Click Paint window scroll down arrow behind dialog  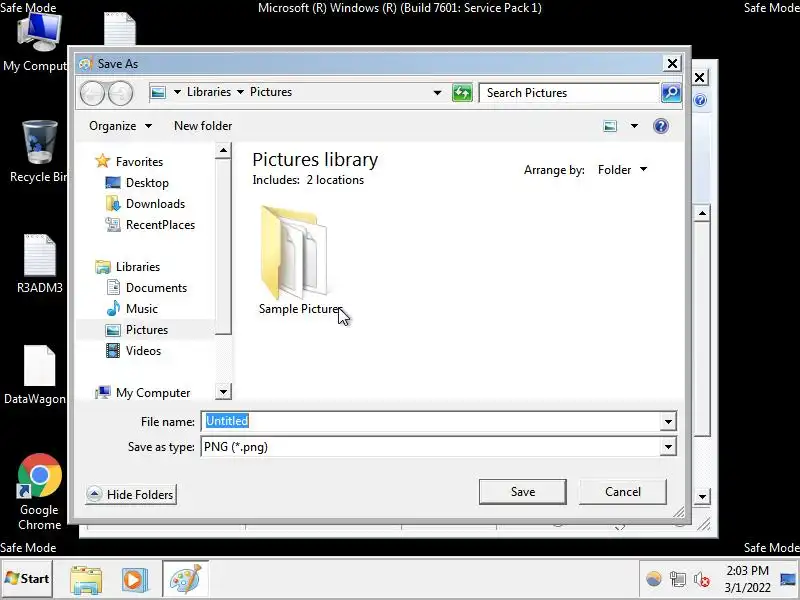pos(702,496)
